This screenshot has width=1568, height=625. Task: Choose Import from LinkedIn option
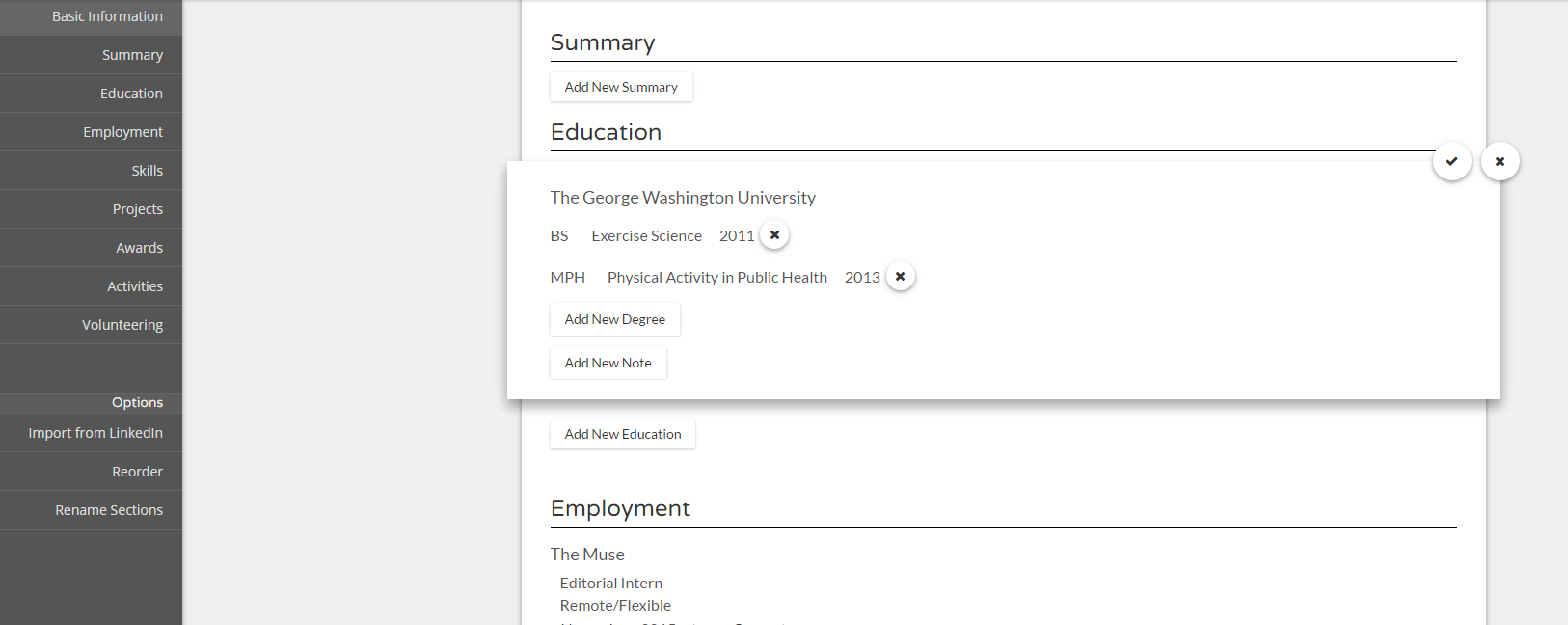[x=91, y=433]
